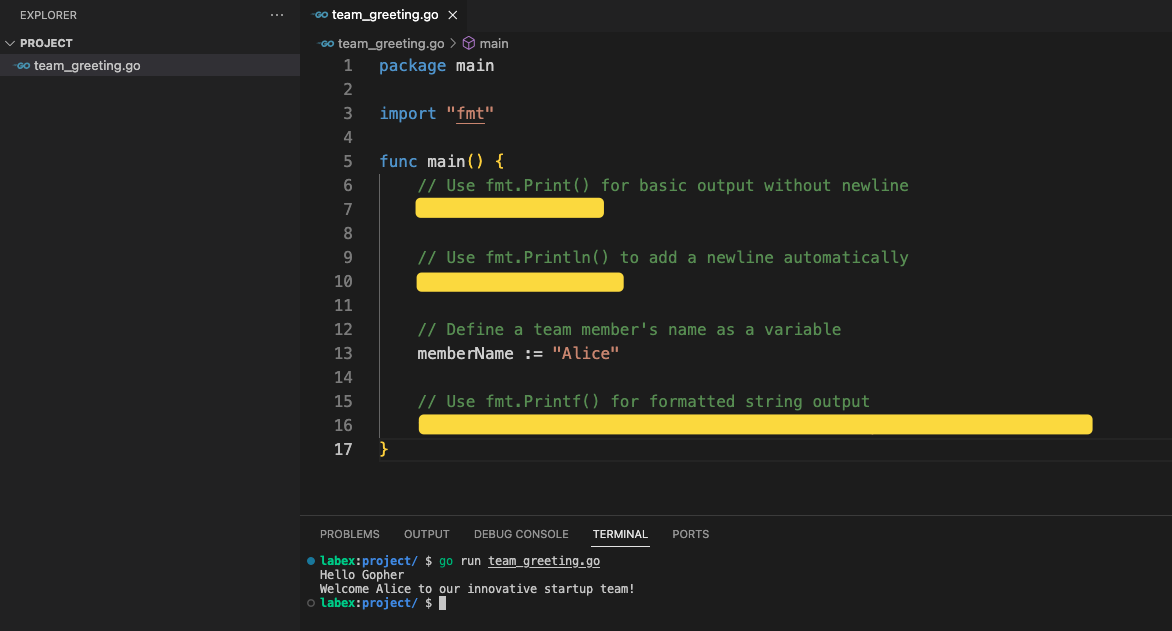Click line number 13 in the gutter
This screenshot has height=631, width=1172.
click(343, 353)
